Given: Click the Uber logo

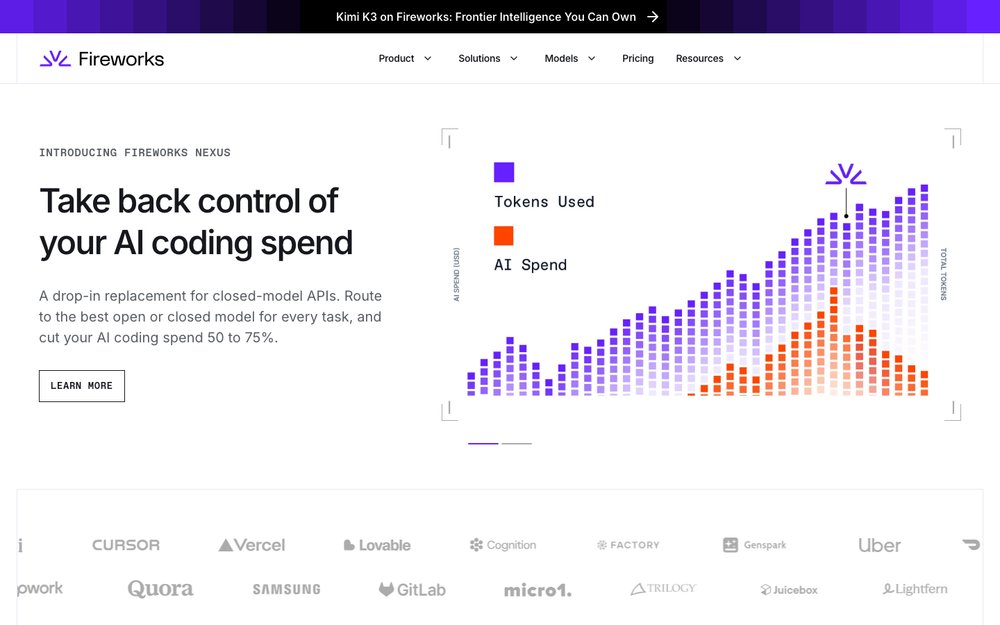Looking at the screenshot, I should 879,545.
